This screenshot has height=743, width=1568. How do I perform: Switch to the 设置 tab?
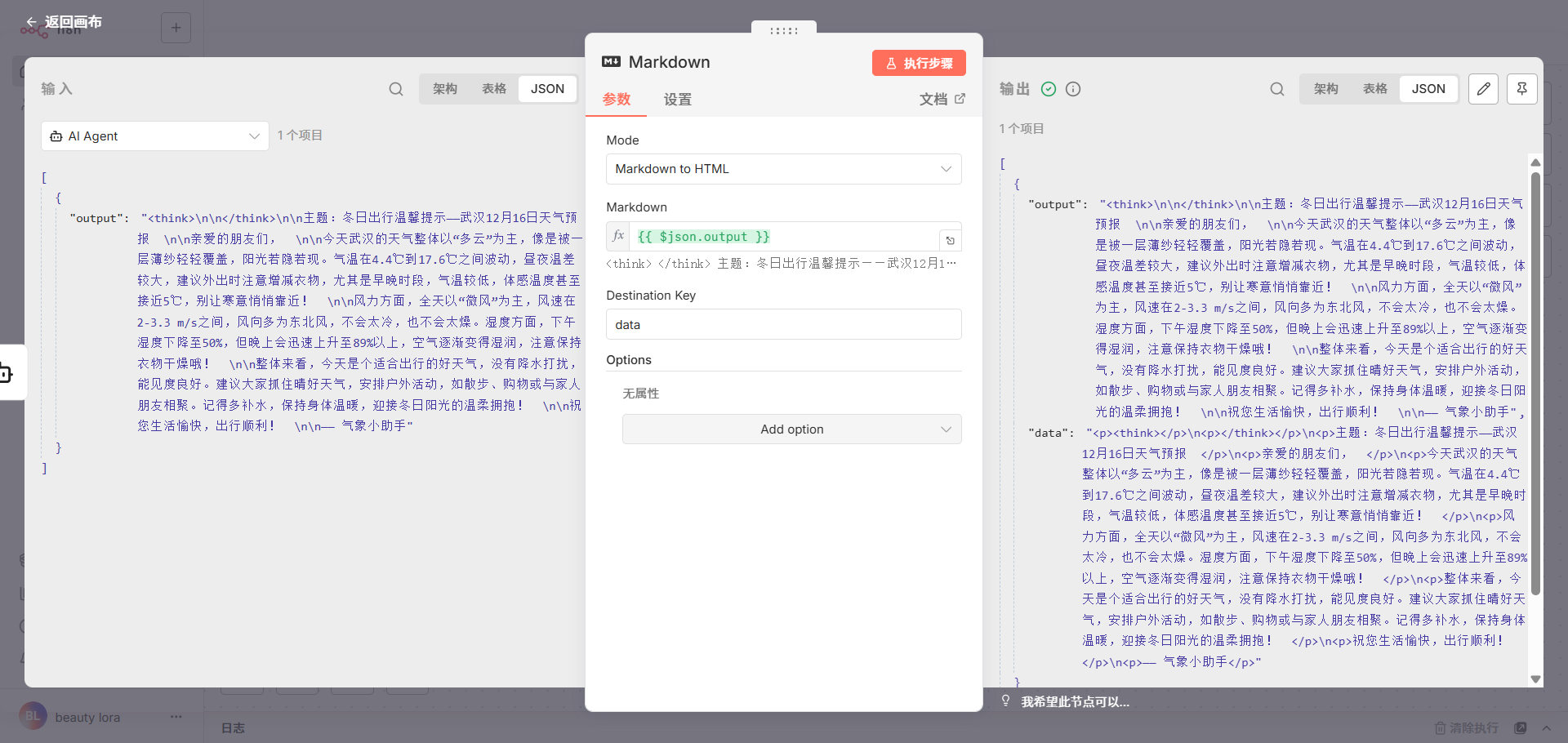tap(678, 100)
